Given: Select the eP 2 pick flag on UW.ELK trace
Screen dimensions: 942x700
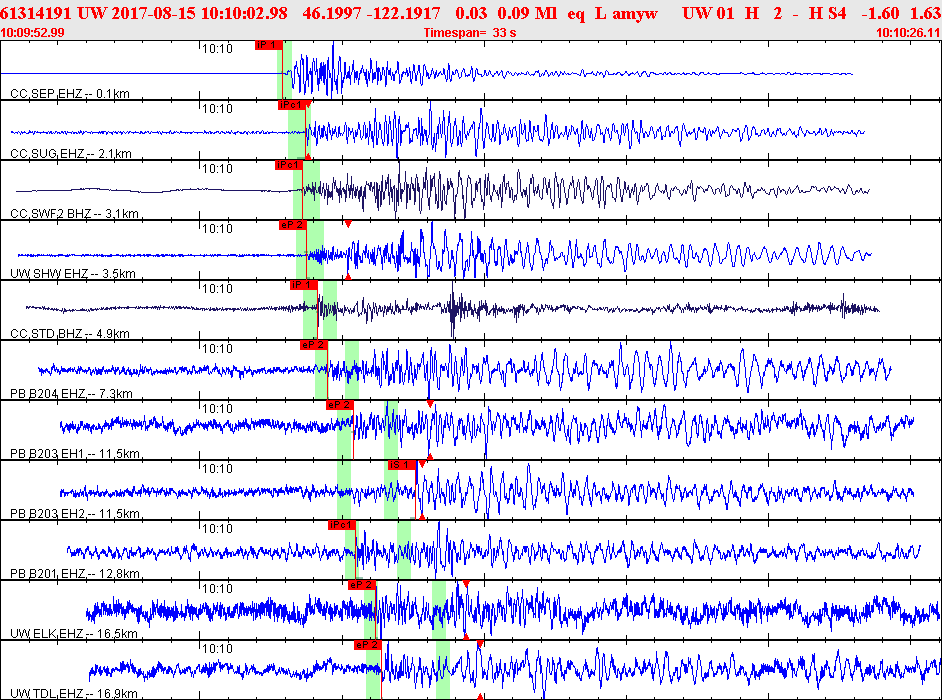Looking at the screenshot, I should [x=362, y=586].
